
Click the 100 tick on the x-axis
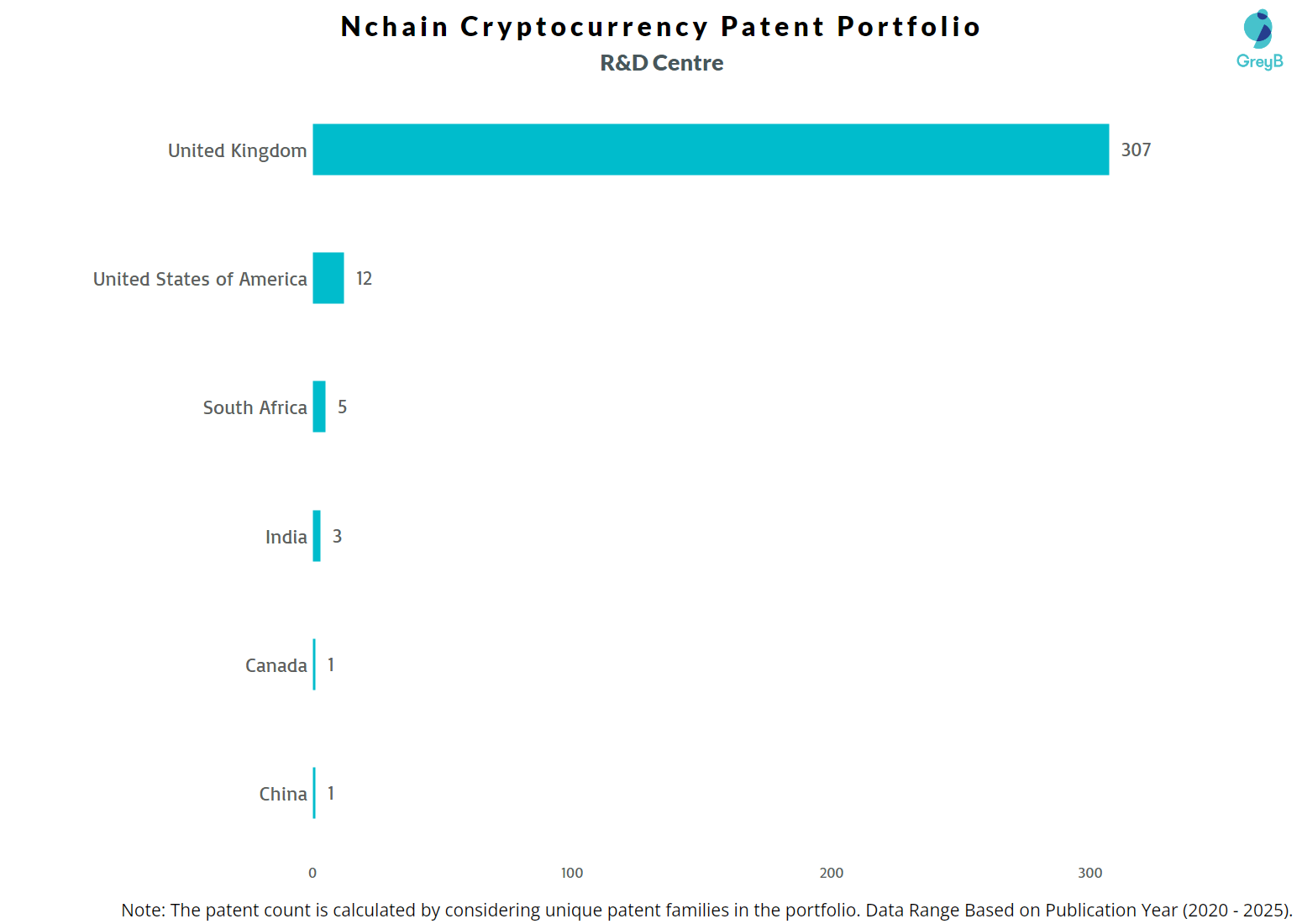click(x=571, y=873)
